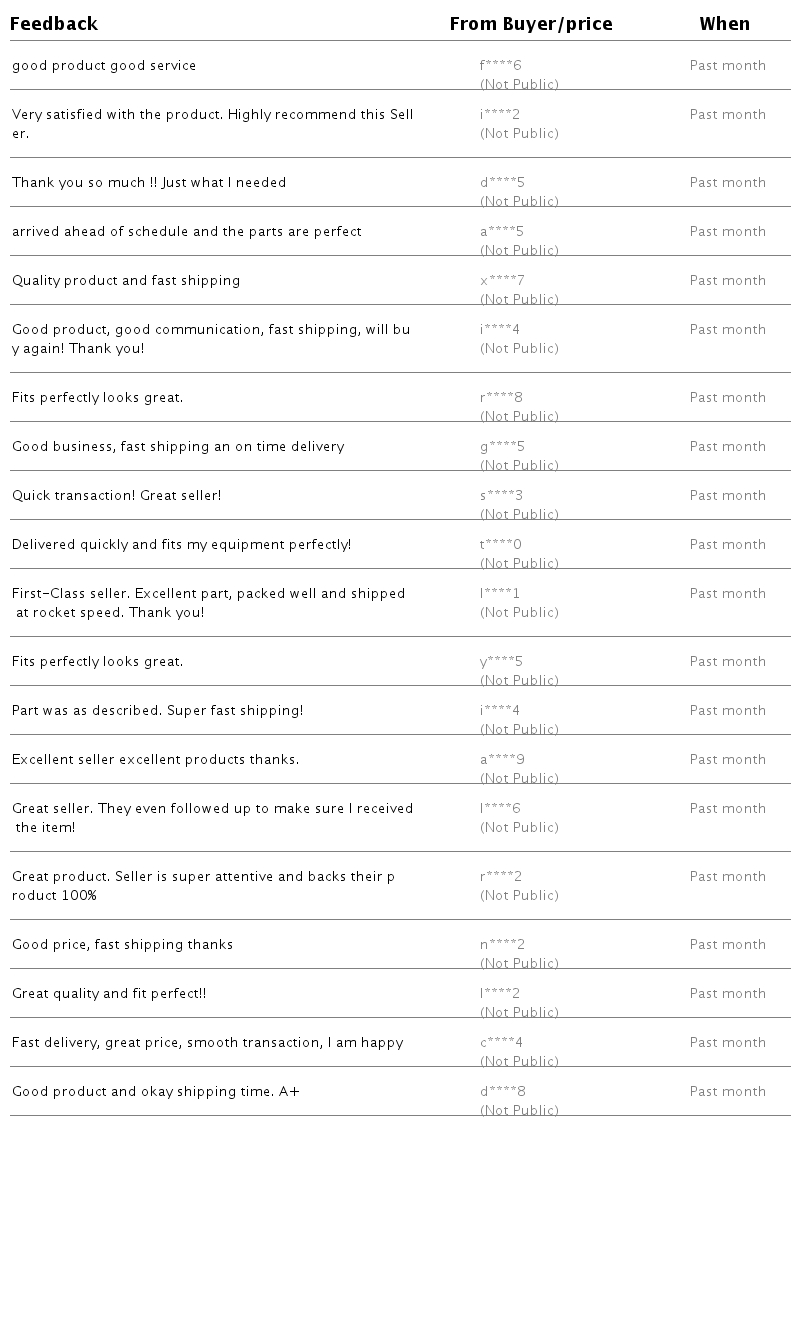Click the When column header
The width and height of the screenshot is (800, 1340).
[x=724, y=24]
